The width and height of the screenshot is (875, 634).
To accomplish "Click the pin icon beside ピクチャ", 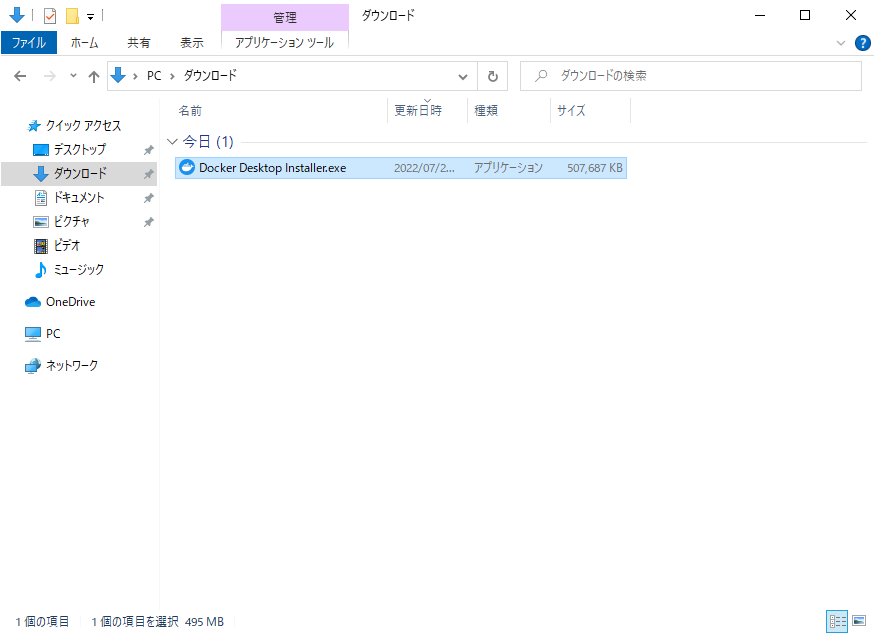I will tap(148, 222).
